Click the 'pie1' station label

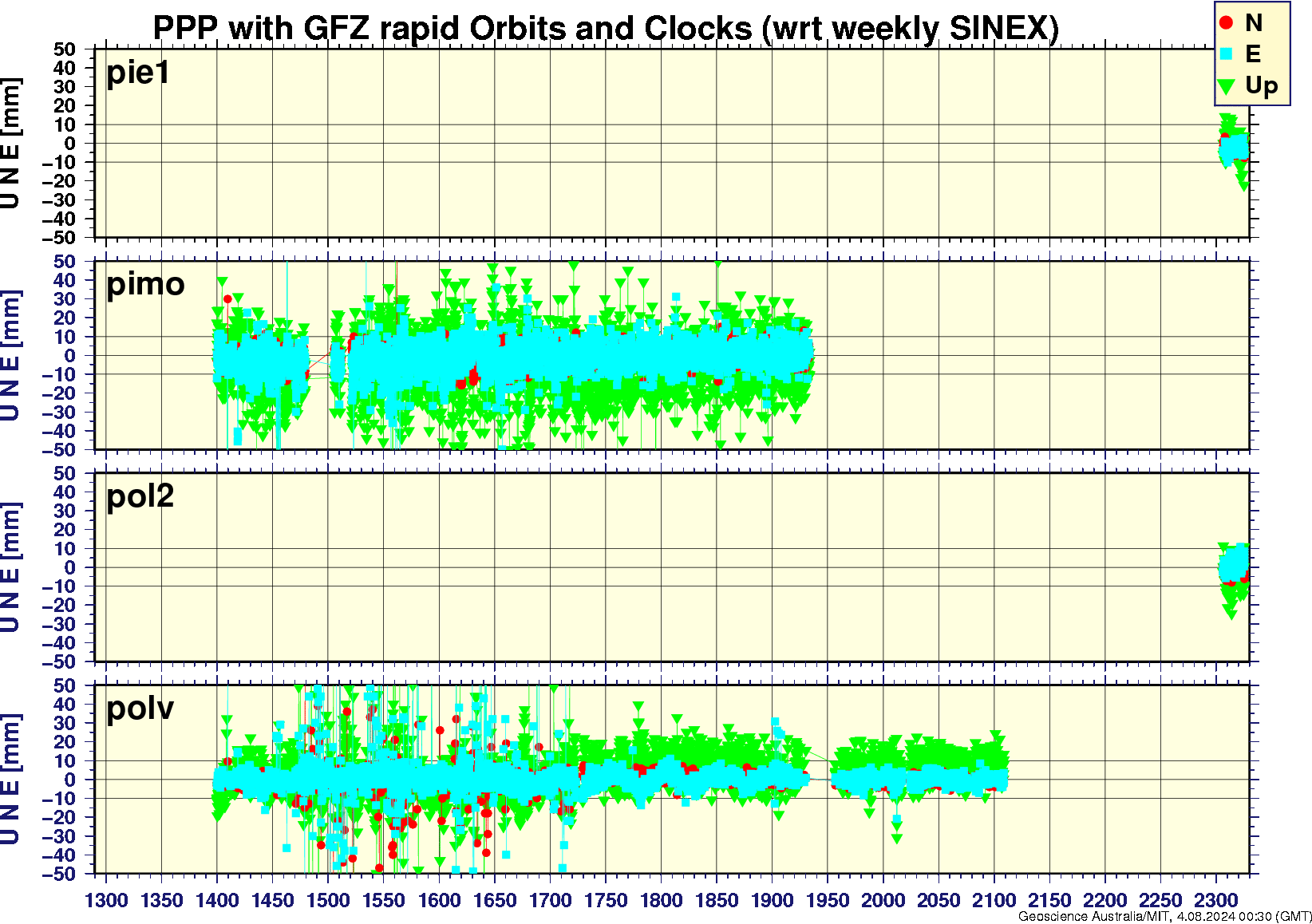click(138, 73)
